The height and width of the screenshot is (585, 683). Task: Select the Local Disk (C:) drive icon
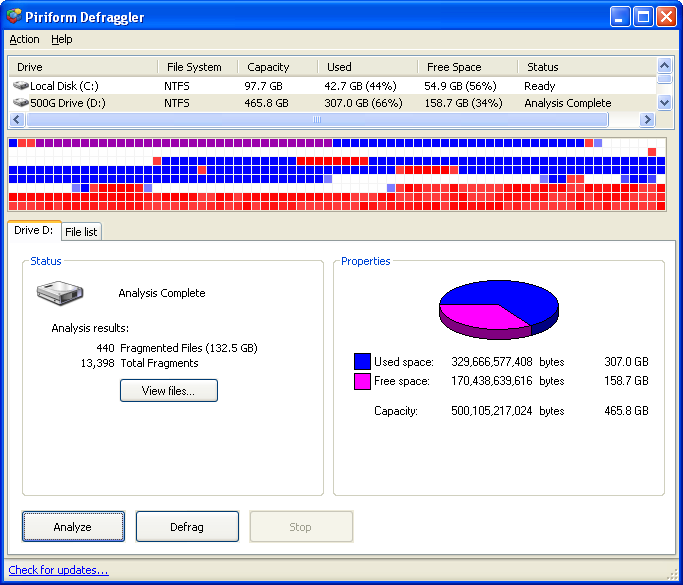pos(21,86)
